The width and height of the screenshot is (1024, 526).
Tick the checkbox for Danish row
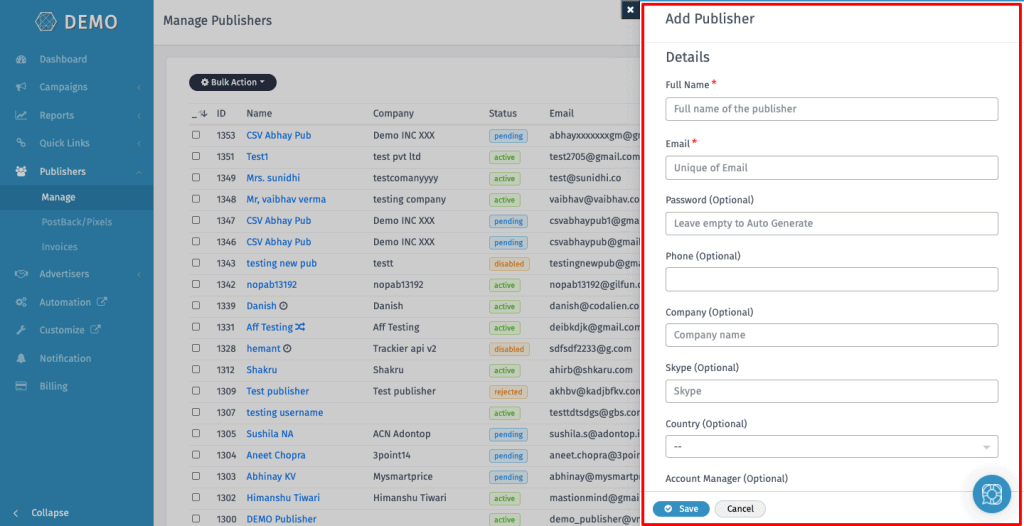pyautogui.click(x=196, y=306)
